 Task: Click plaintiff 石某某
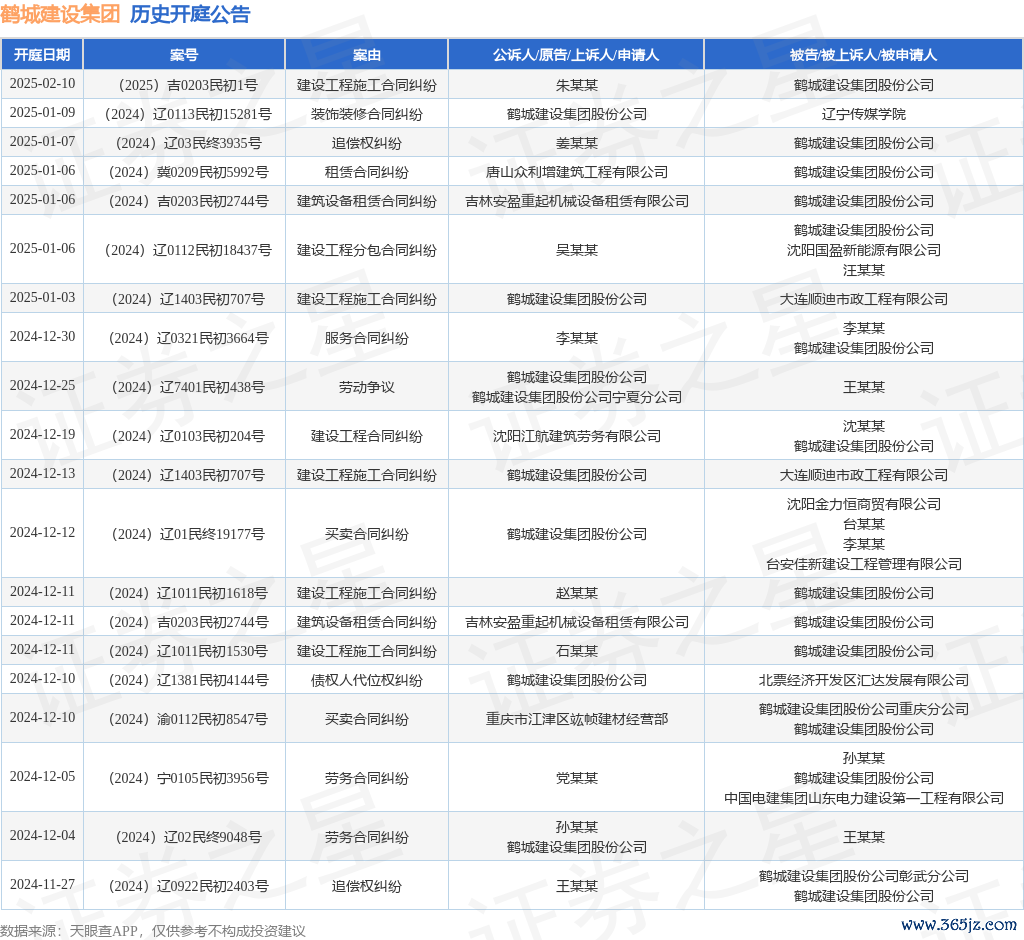pyautogui.click(x=577, y=651)
